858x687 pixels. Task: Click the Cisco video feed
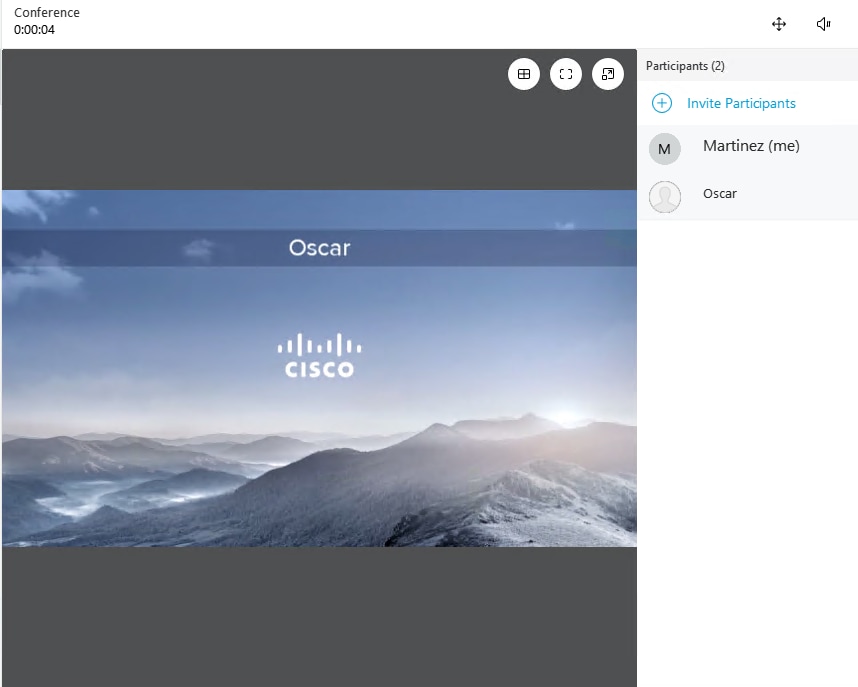pos(320,368)
